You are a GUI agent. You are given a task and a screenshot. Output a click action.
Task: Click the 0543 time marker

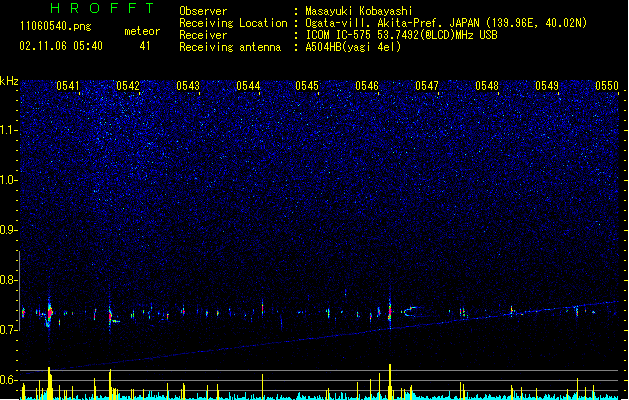pos(188,86)
